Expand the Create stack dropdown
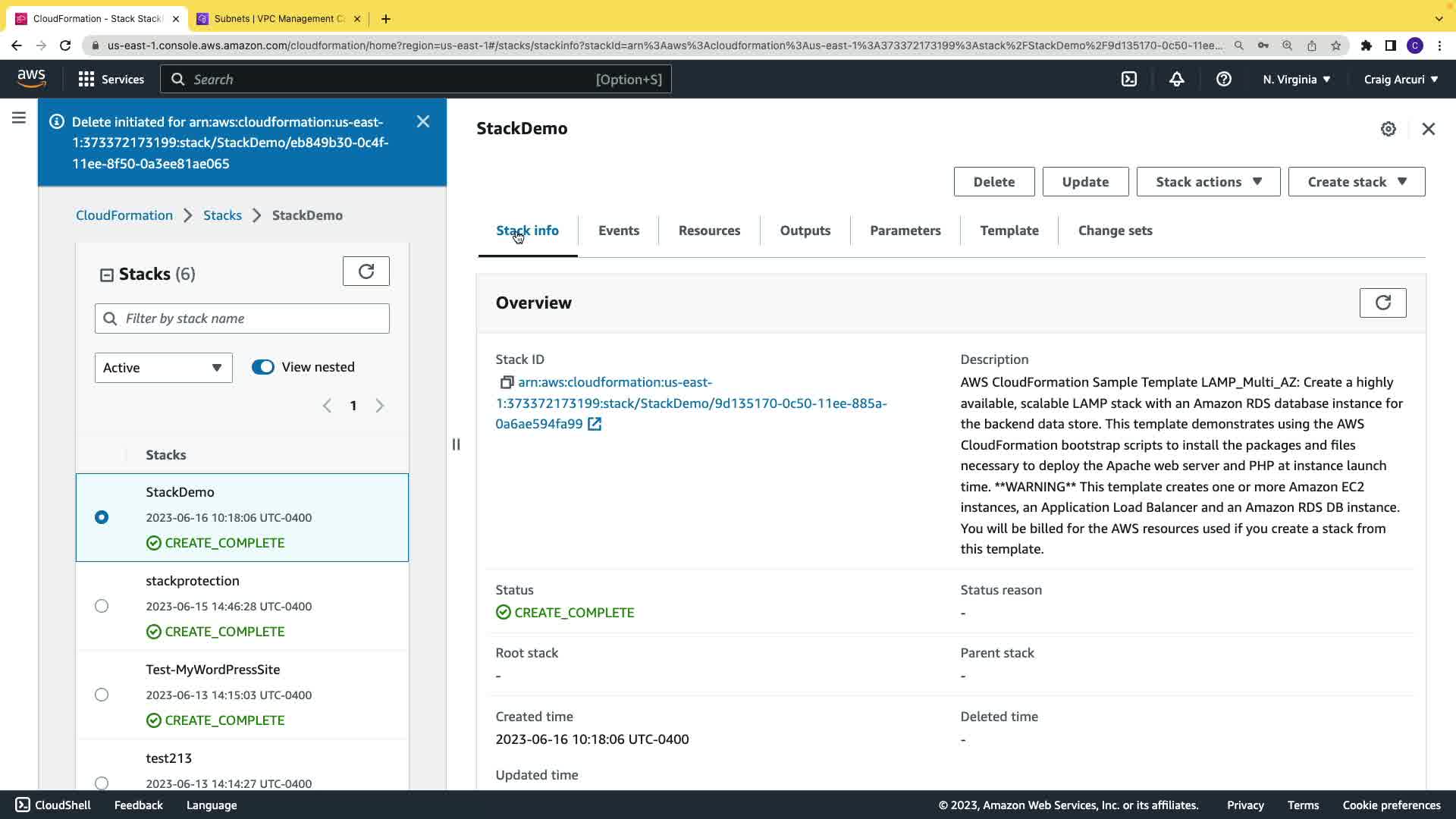Viewport: 1456px width, 819px height. coord(1356,182)
